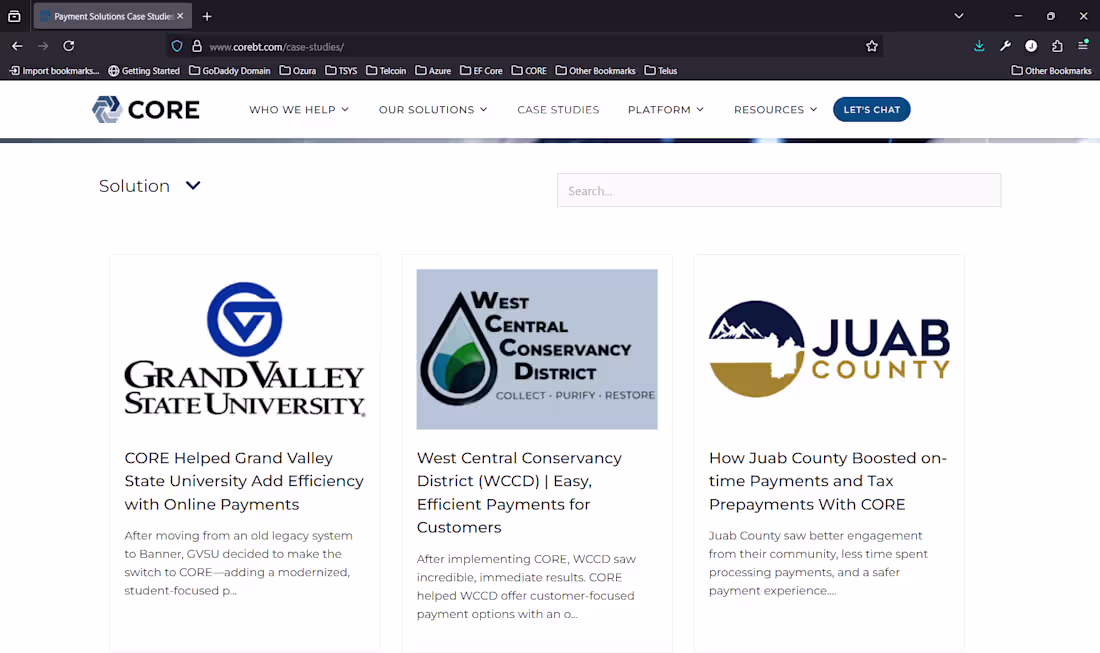This screenshot has height=653, width=1100.
Task: Open How Juab County Boosted title
Action: point(828,481)
